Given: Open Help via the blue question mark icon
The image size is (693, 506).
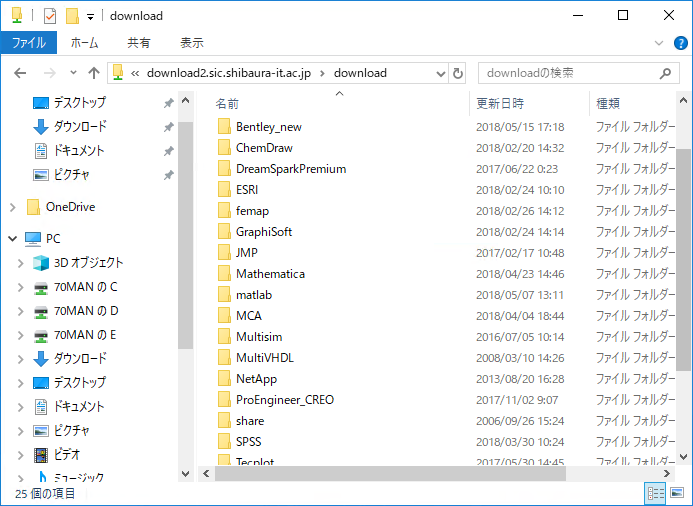Looking at the screenshot, I should coord(681,43).
